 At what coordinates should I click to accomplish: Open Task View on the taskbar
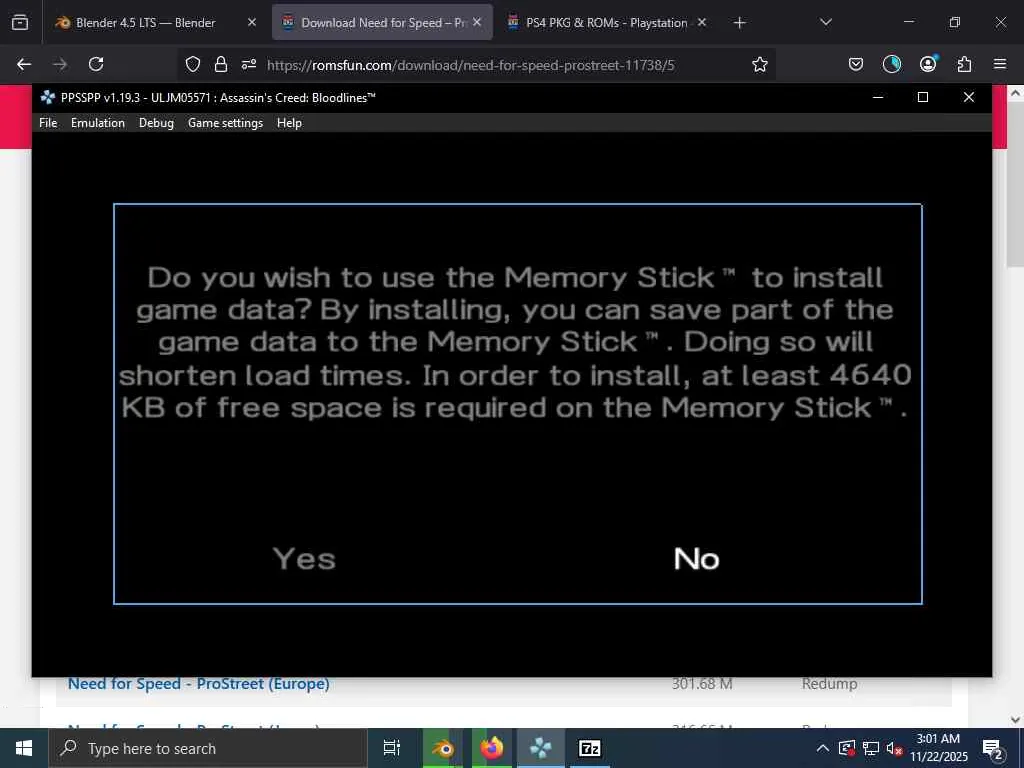coord(392,748)
